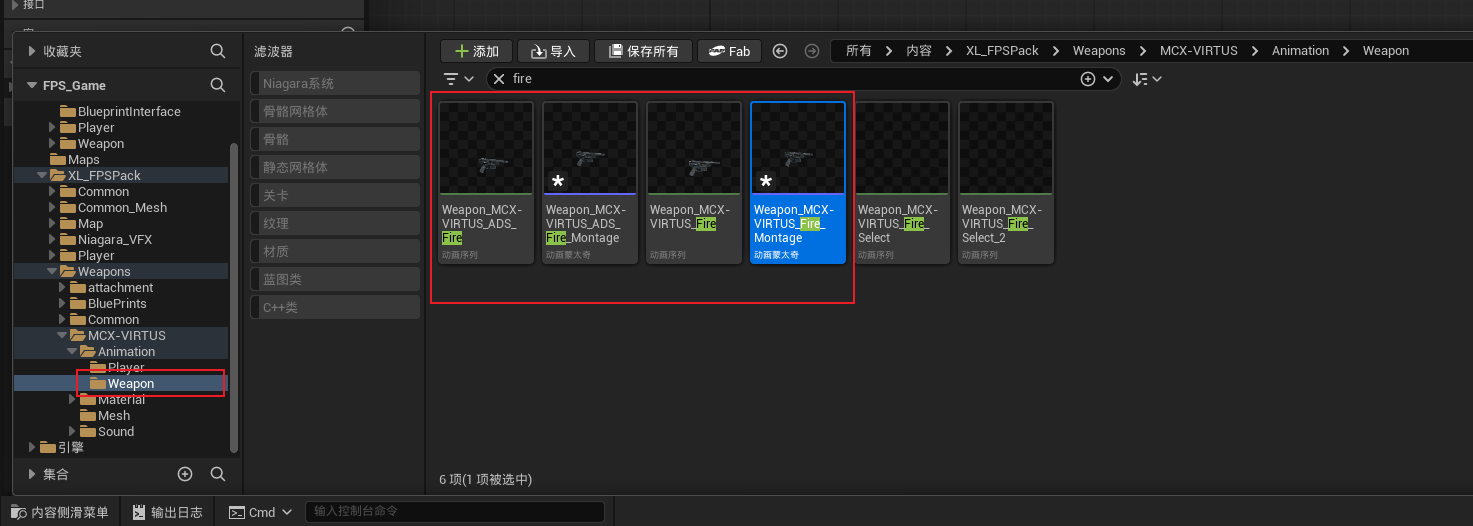Click Animation in the breadcrumb path
This screenshot has height=526, width=1473.
pos(1300,51)
